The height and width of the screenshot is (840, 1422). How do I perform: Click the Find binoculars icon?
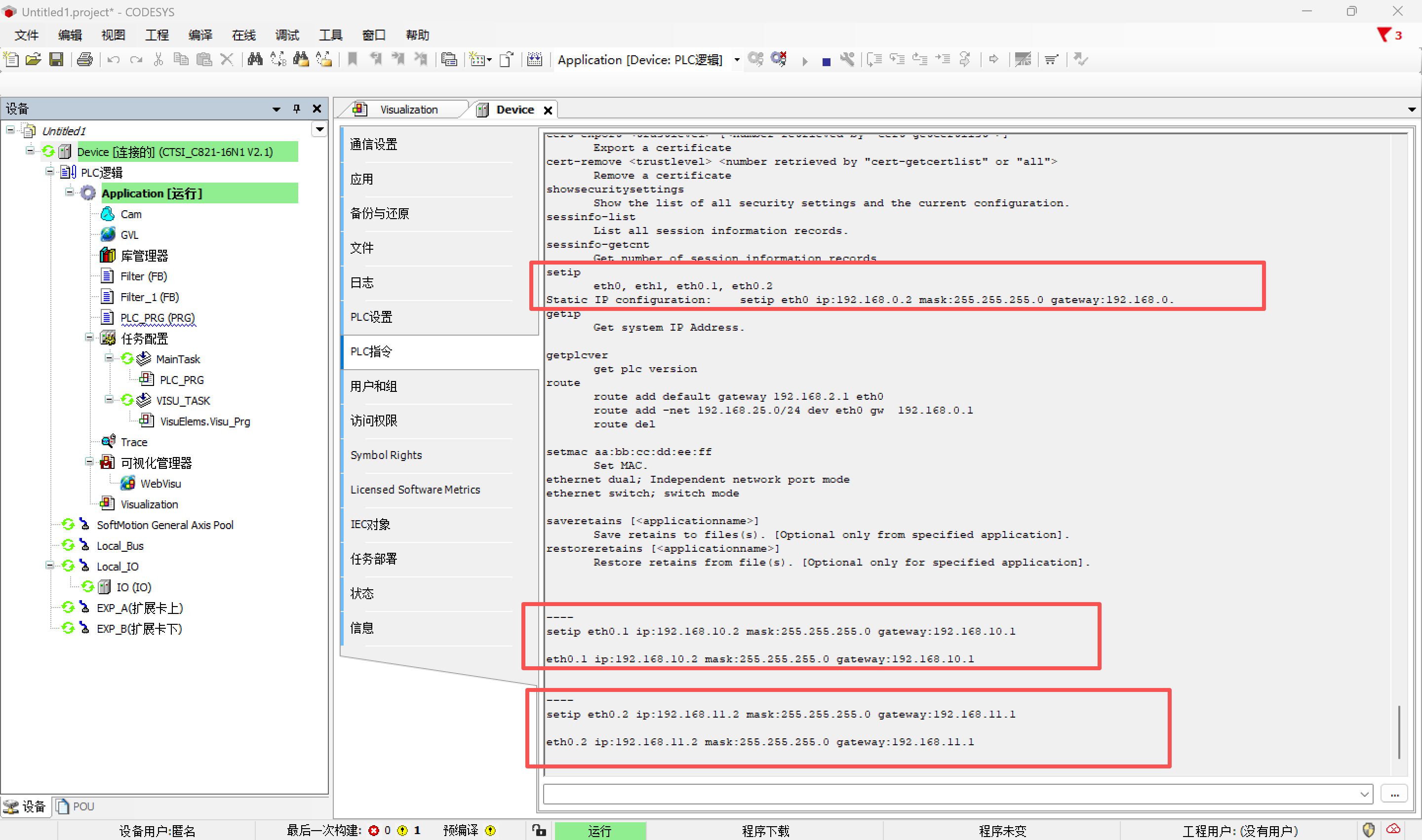tap(255, 59)
